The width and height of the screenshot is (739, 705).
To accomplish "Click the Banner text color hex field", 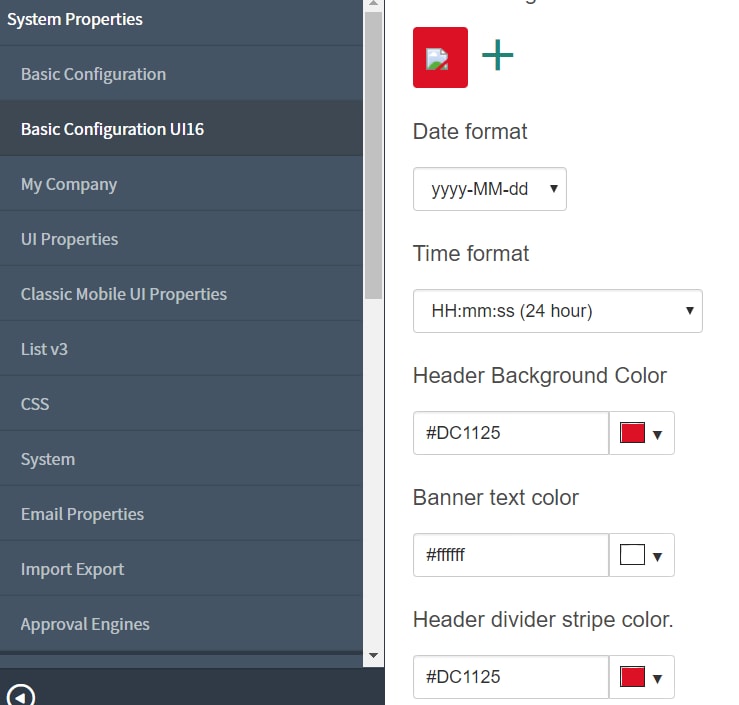I will (511, 555).
